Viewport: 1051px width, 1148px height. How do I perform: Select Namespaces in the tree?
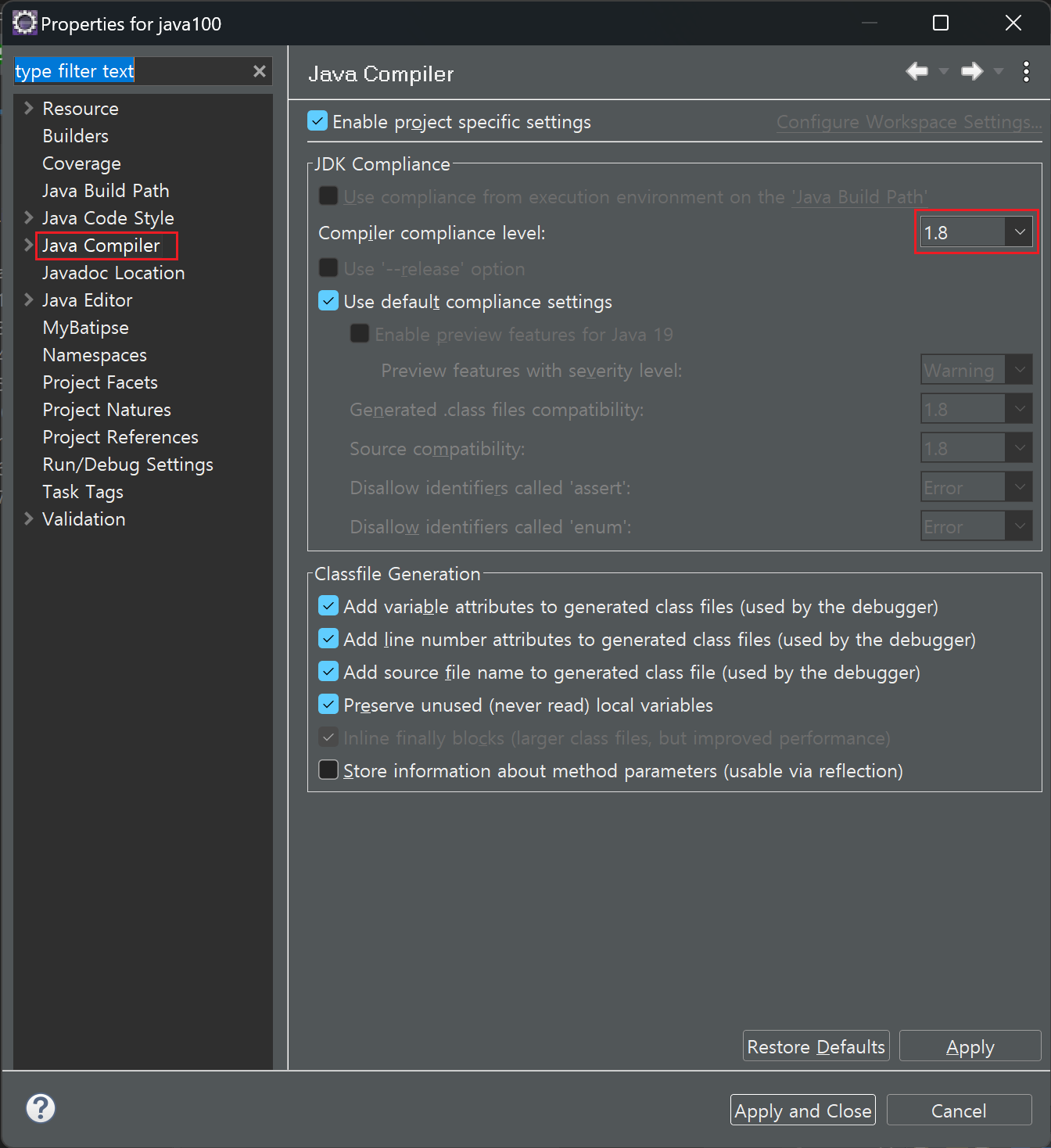[95, 355]
